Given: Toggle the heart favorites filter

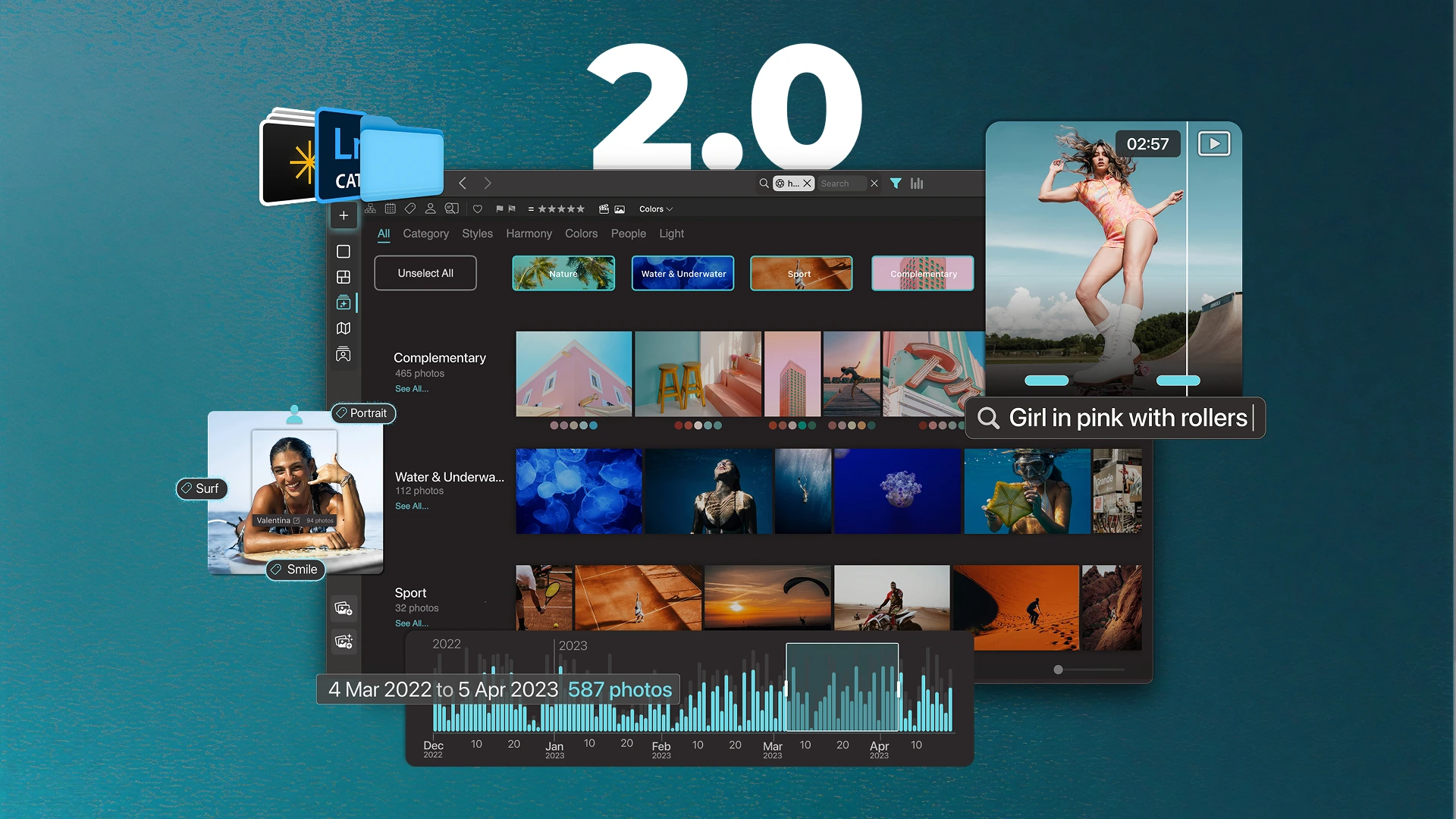Looking at the screenshot, I should click(478, 209).
